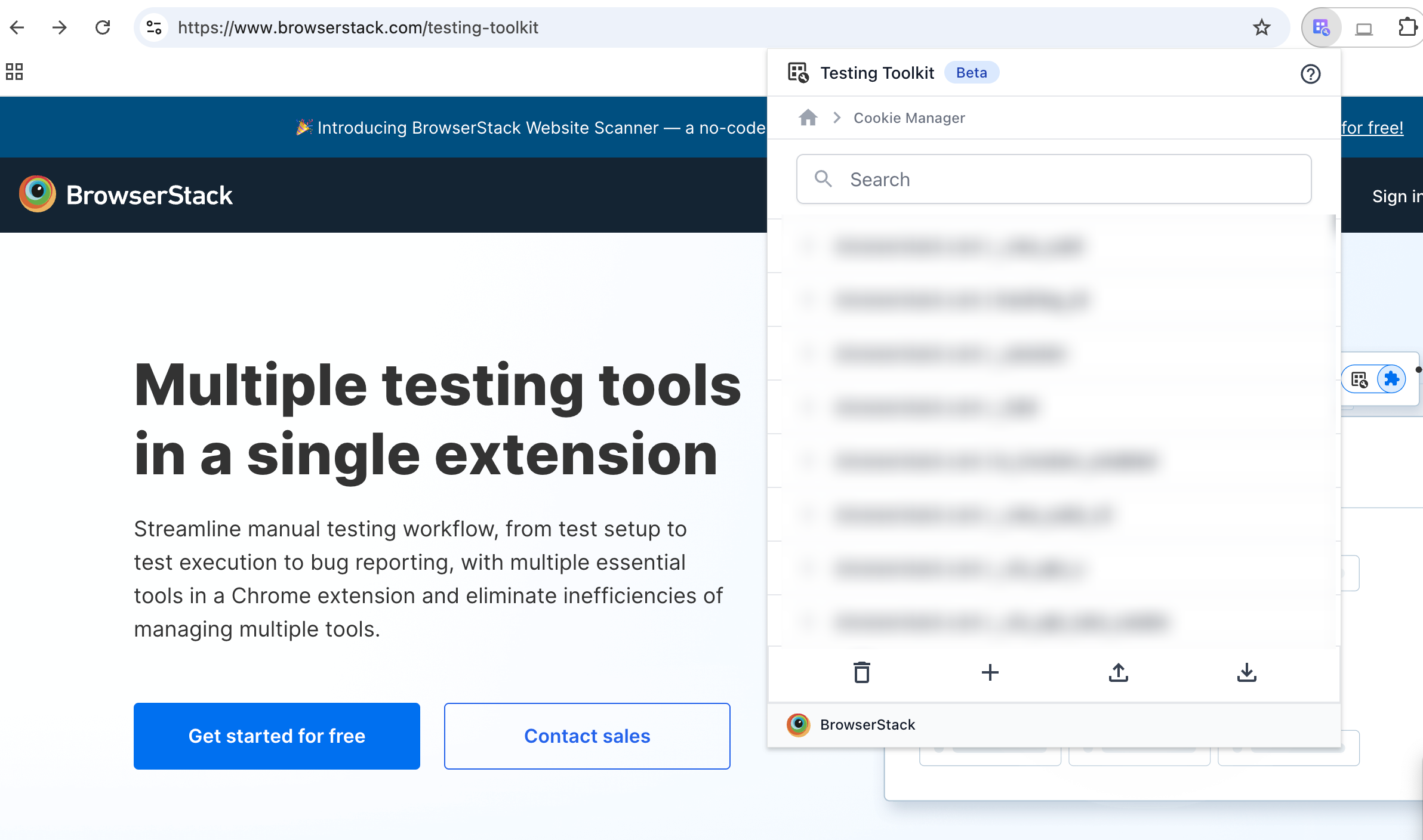This screenshot has width=1423, height=840.
Task: Bookmark this page with the star icon
Action: (1261, 27)
